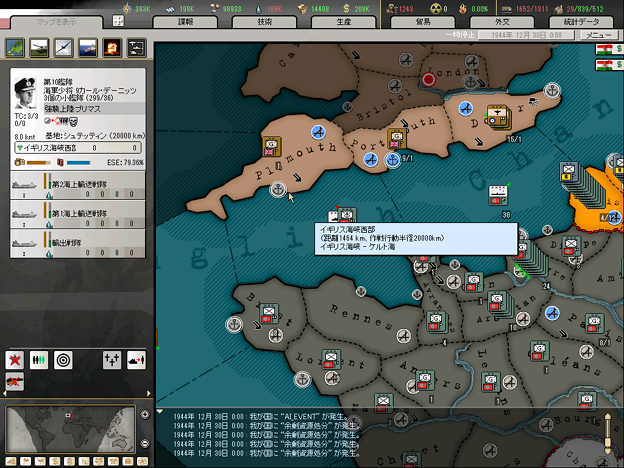The width and height of the screenshot is (624, 468).
Task: Click the イギリス海峡西部 location field
Action: tap(78, 148)
